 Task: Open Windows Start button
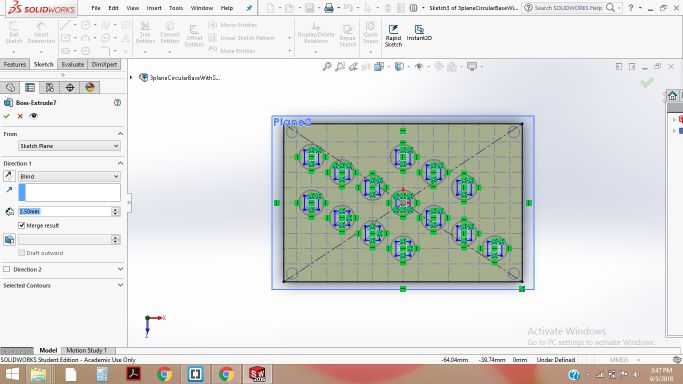(x=12, y=374)
